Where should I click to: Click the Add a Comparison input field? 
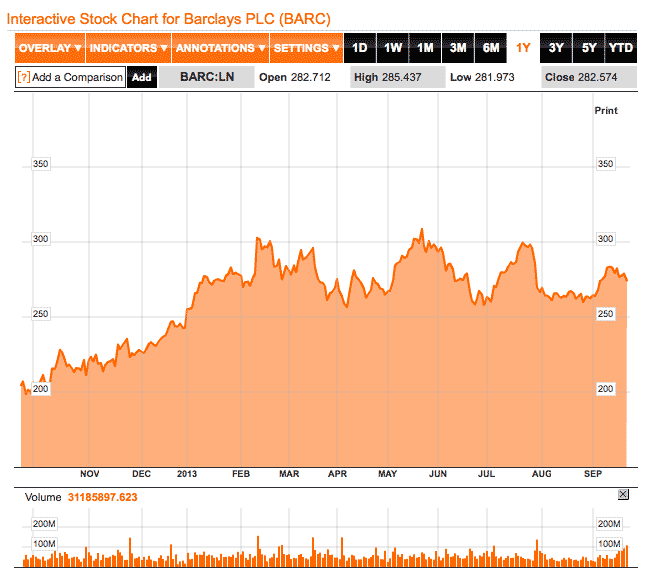click(x=70, y=77)
